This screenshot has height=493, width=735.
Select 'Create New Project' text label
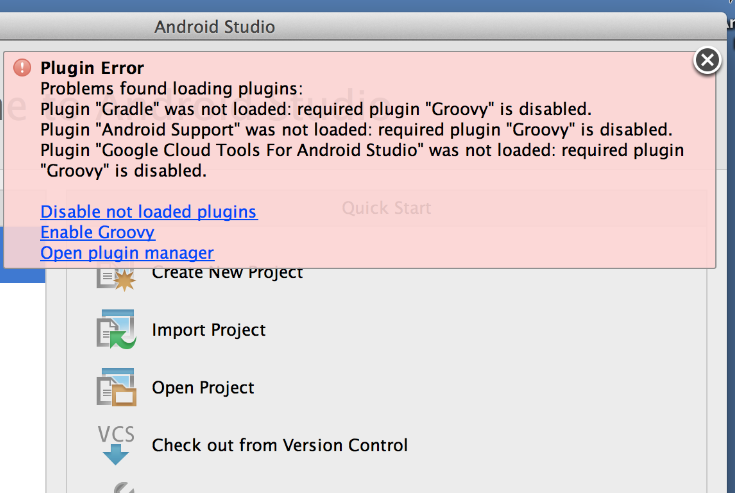(x=227, y=272)
